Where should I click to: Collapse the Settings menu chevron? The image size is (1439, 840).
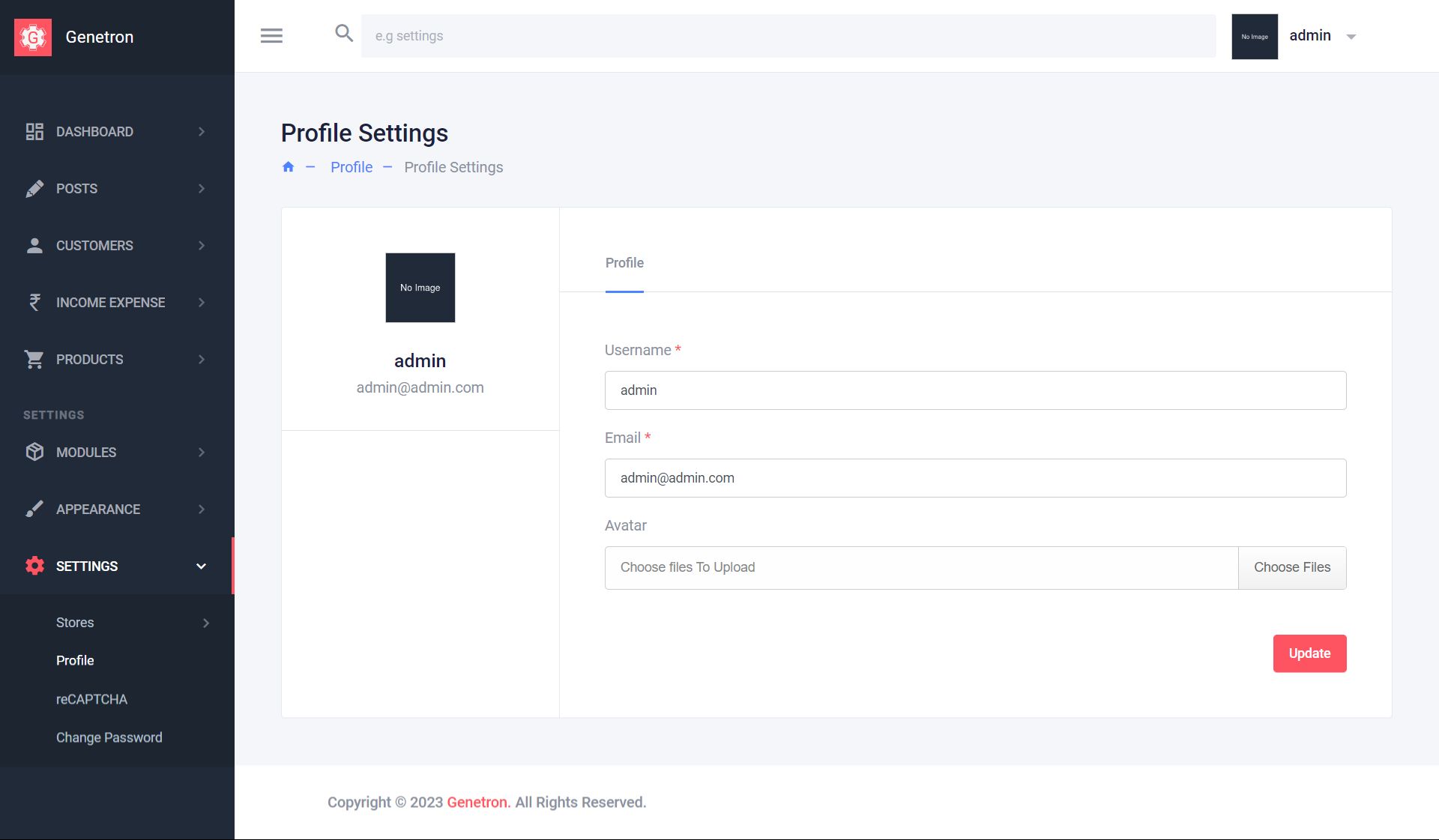click(201, 566)
